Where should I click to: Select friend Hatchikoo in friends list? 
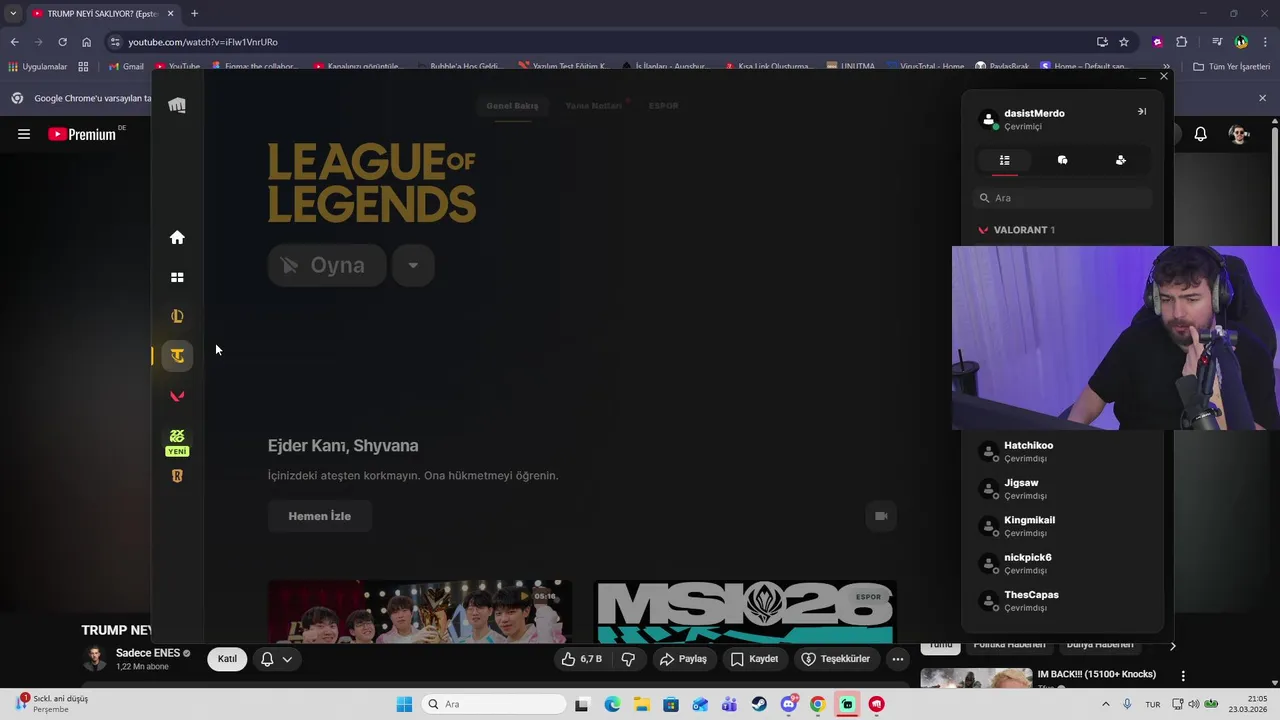[1062, 451]
